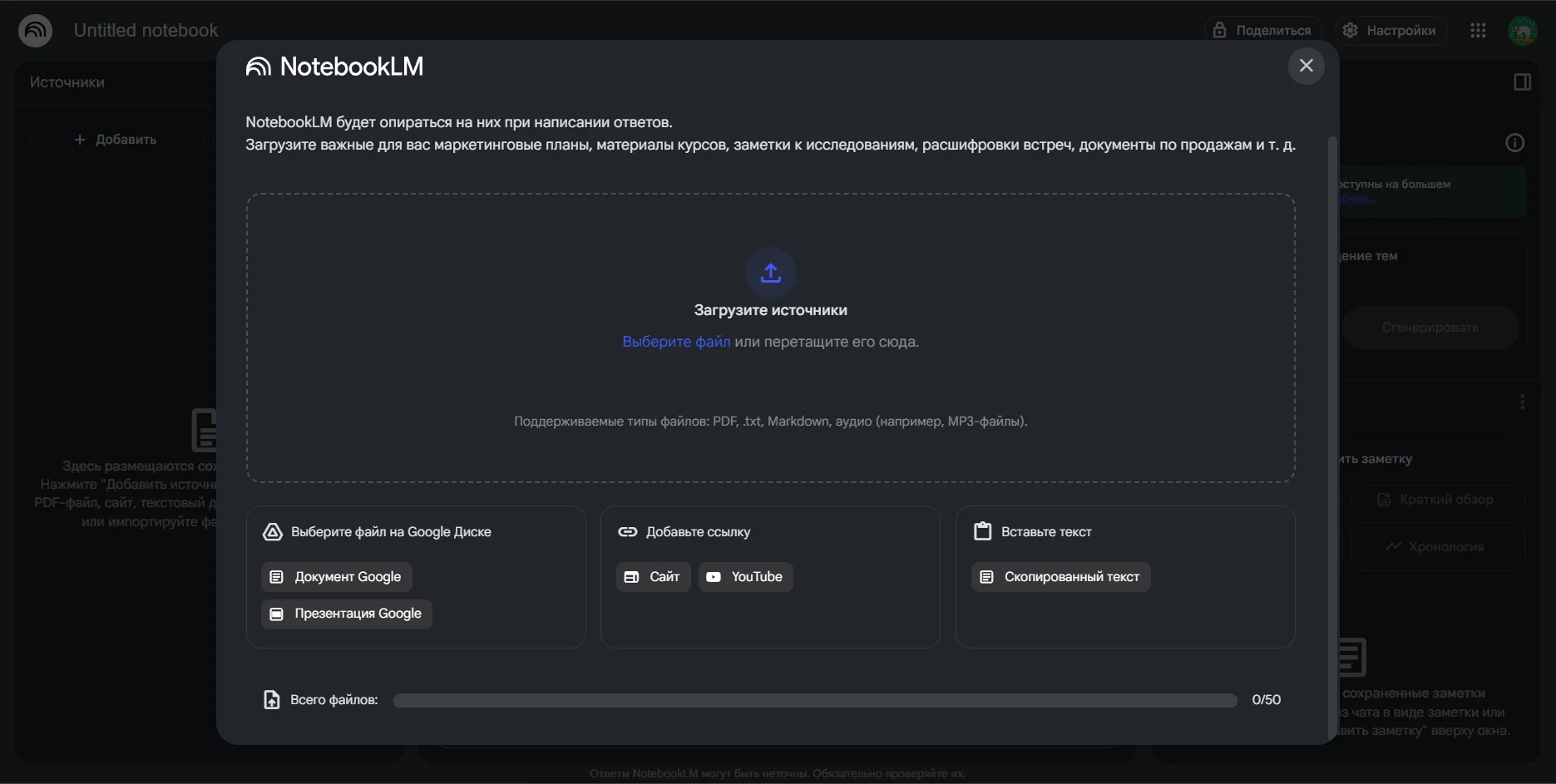Click the web page icon in 'Сайт' chip
The height and width of the screenshot is (784, 1556).
631,577
